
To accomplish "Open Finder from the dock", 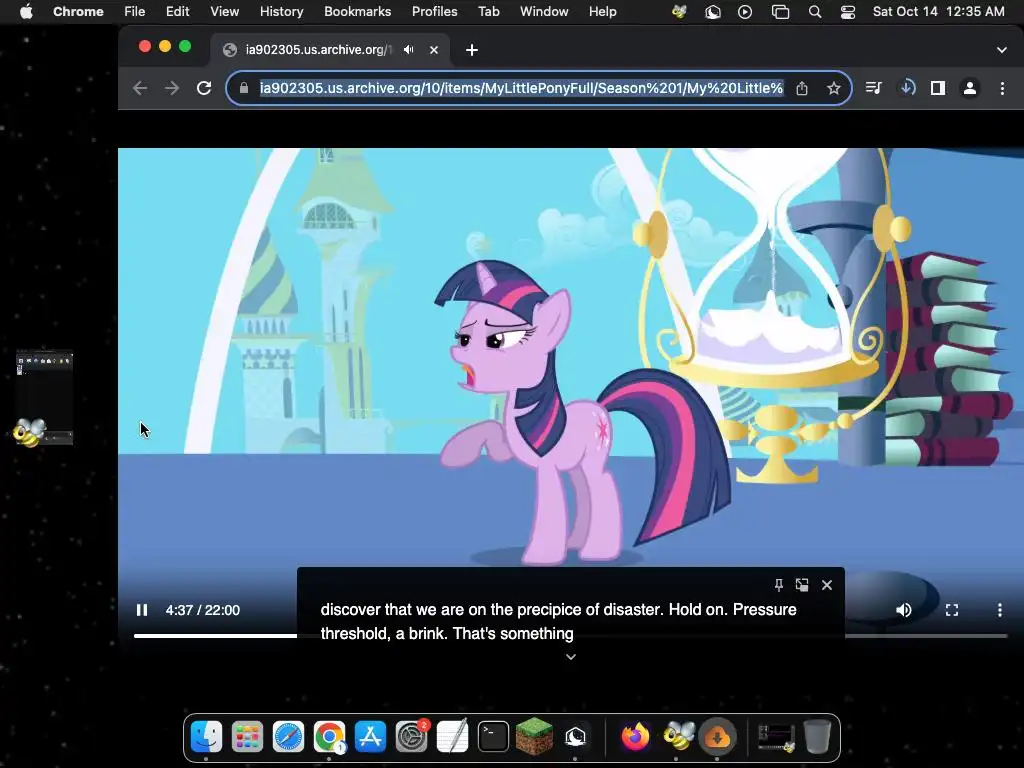I will [x=206, y=737].
